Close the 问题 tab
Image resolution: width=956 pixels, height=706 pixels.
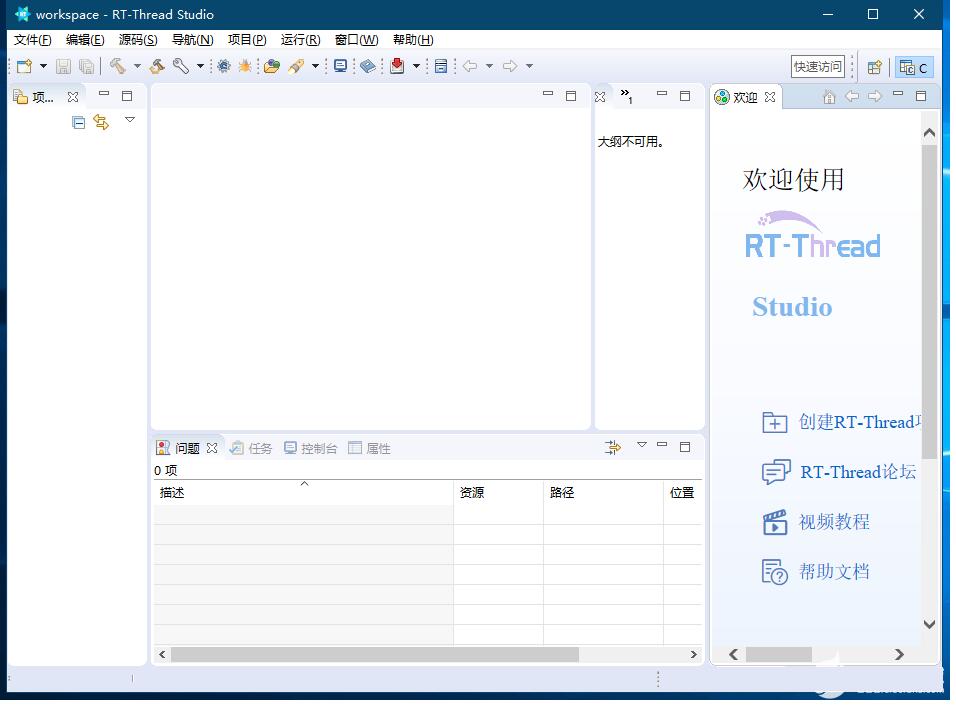pyautogui.click(x=212, y=448)
